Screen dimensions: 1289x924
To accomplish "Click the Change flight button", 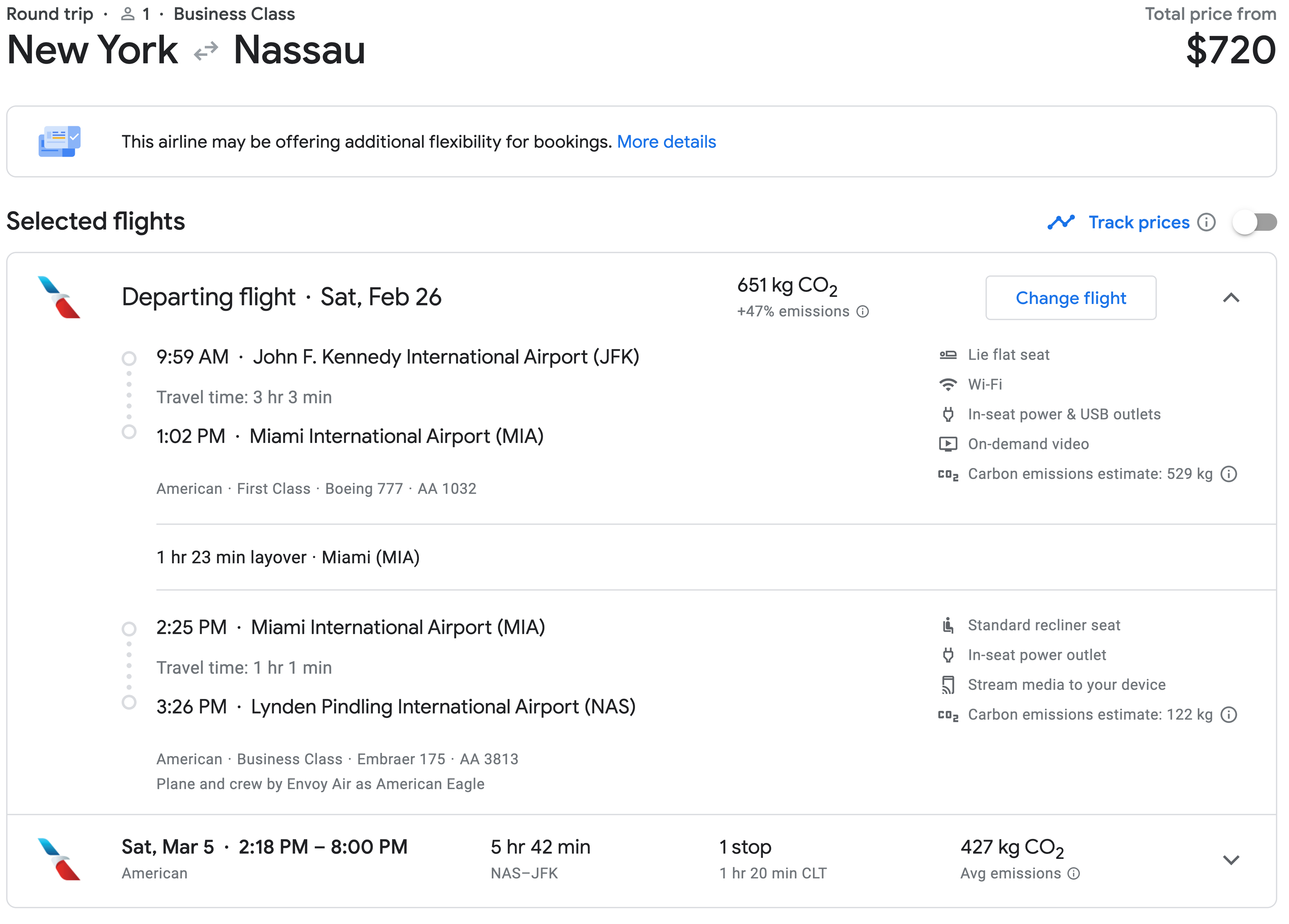I will coord(1071,298).
